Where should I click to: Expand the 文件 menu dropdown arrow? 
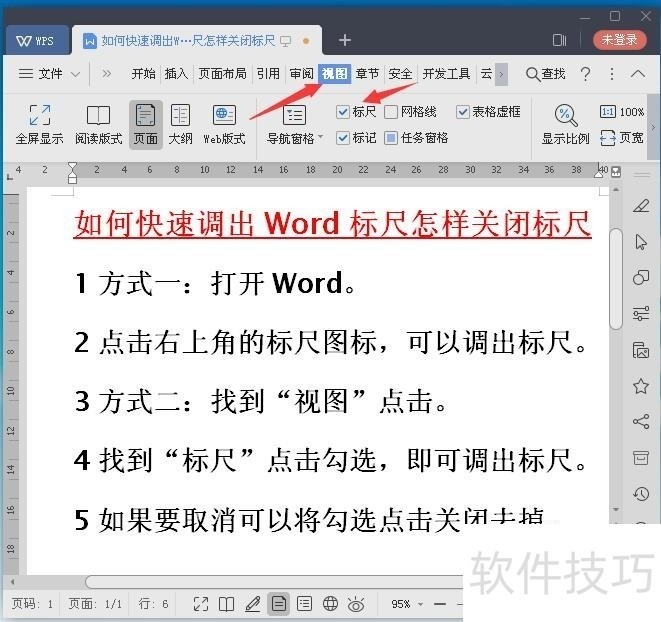75,74
